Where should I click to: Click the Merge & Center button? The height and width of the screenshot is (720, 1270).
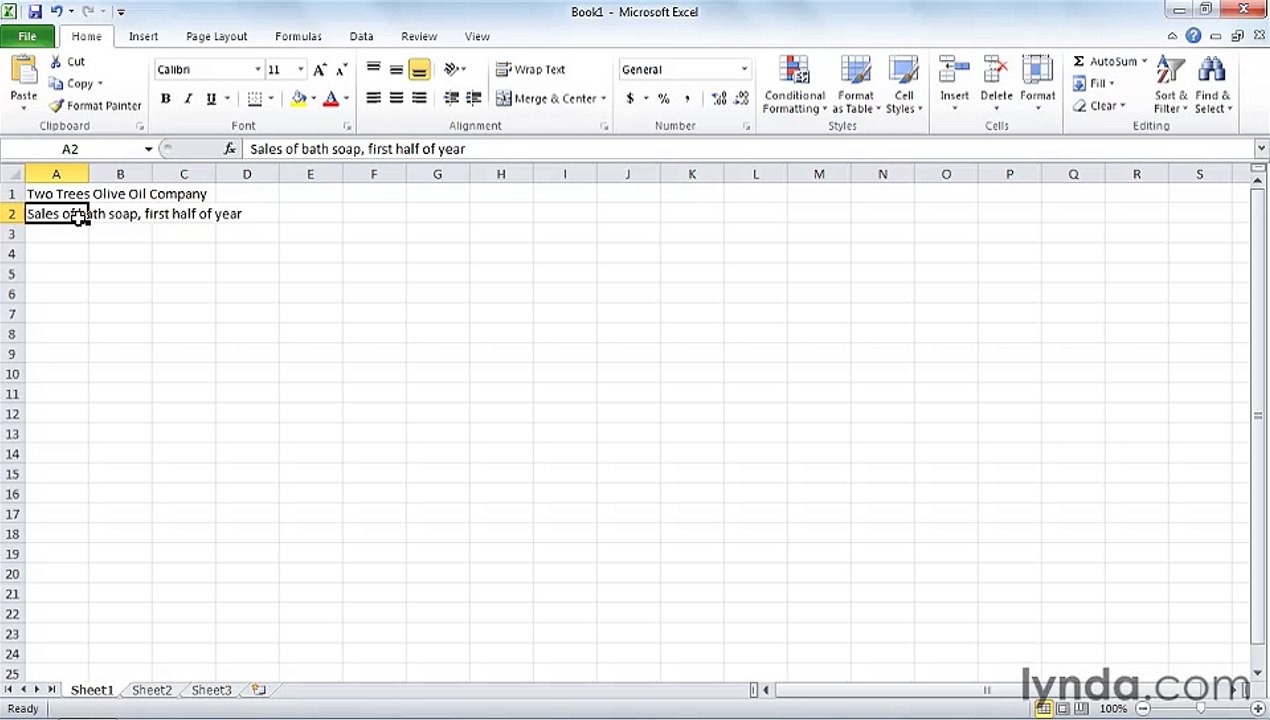click(546, 99)
